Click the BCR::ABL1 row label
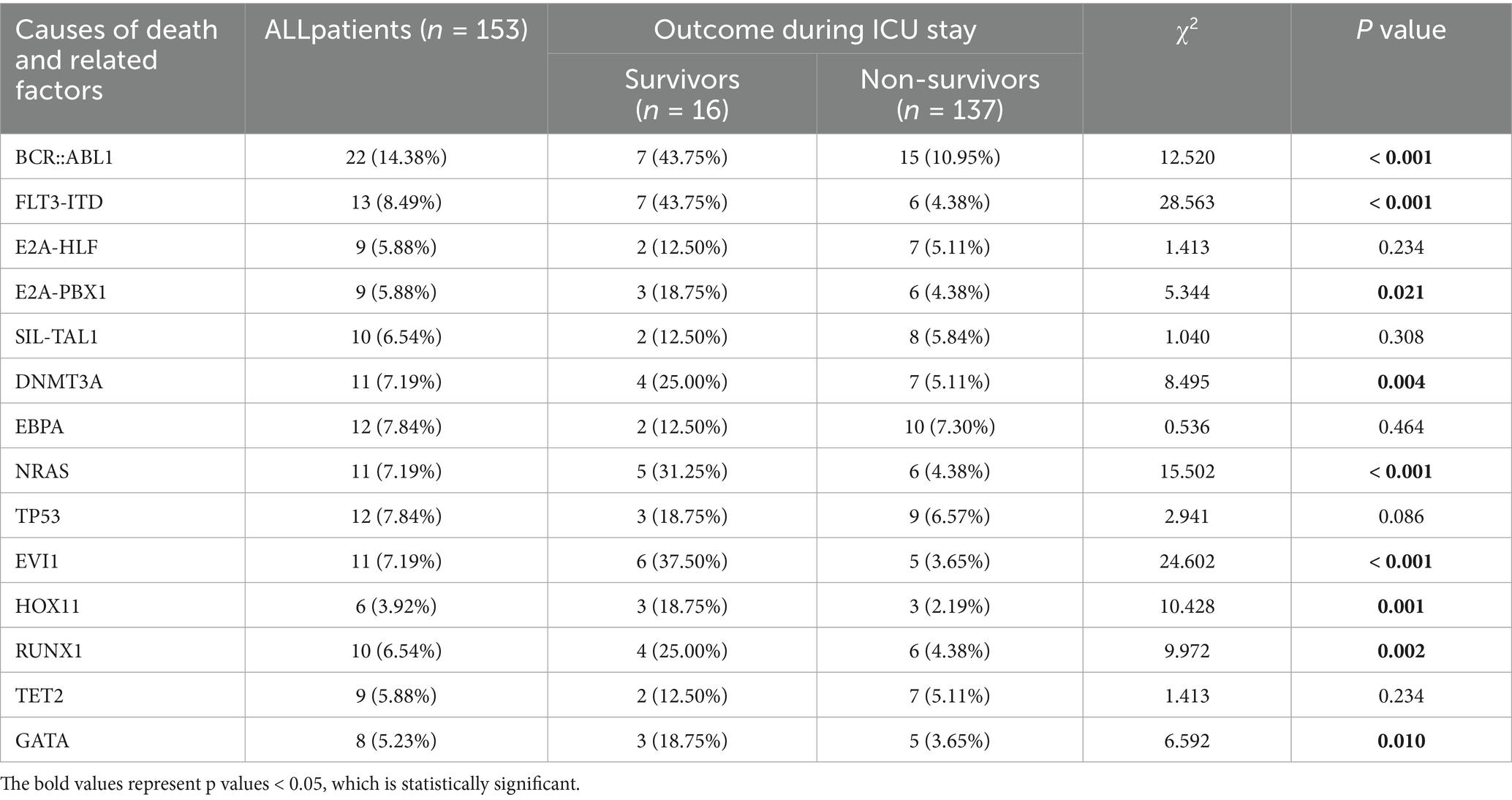The height and width of the screenshot is (800, 1512). click(x=64, y=157)
